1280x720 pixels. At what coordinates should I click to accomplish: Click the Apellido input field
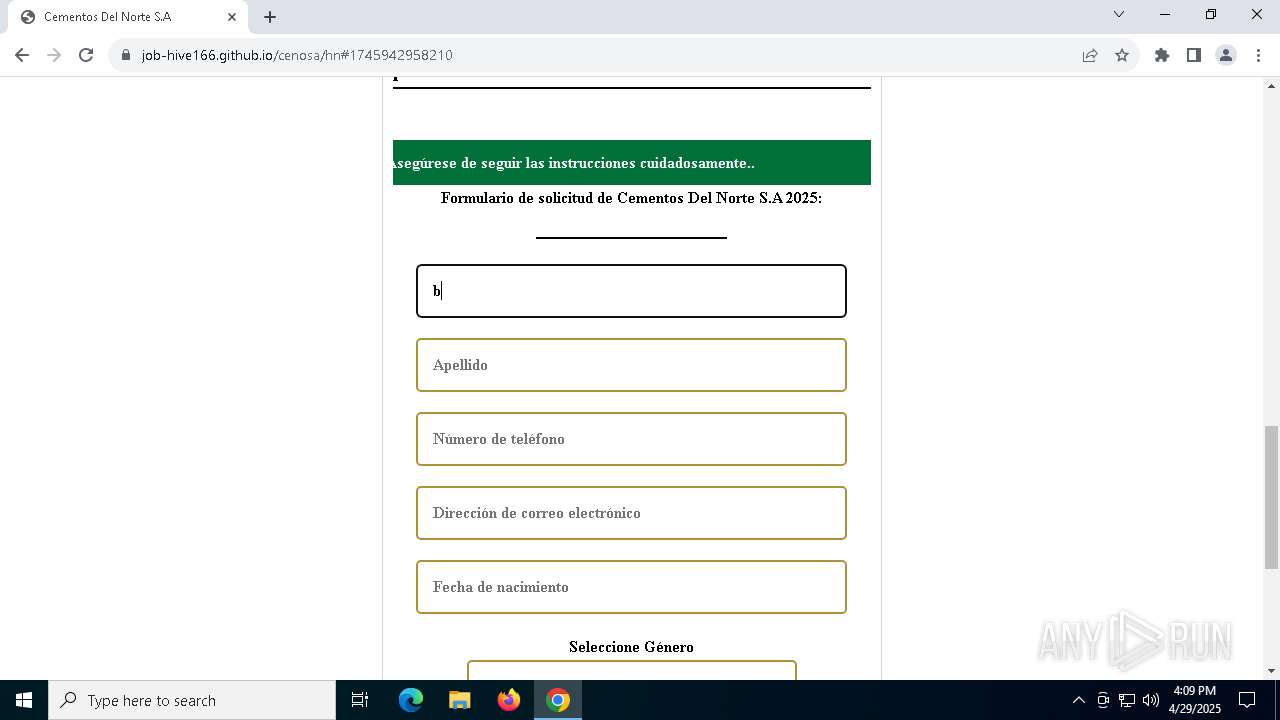point(631,365)
